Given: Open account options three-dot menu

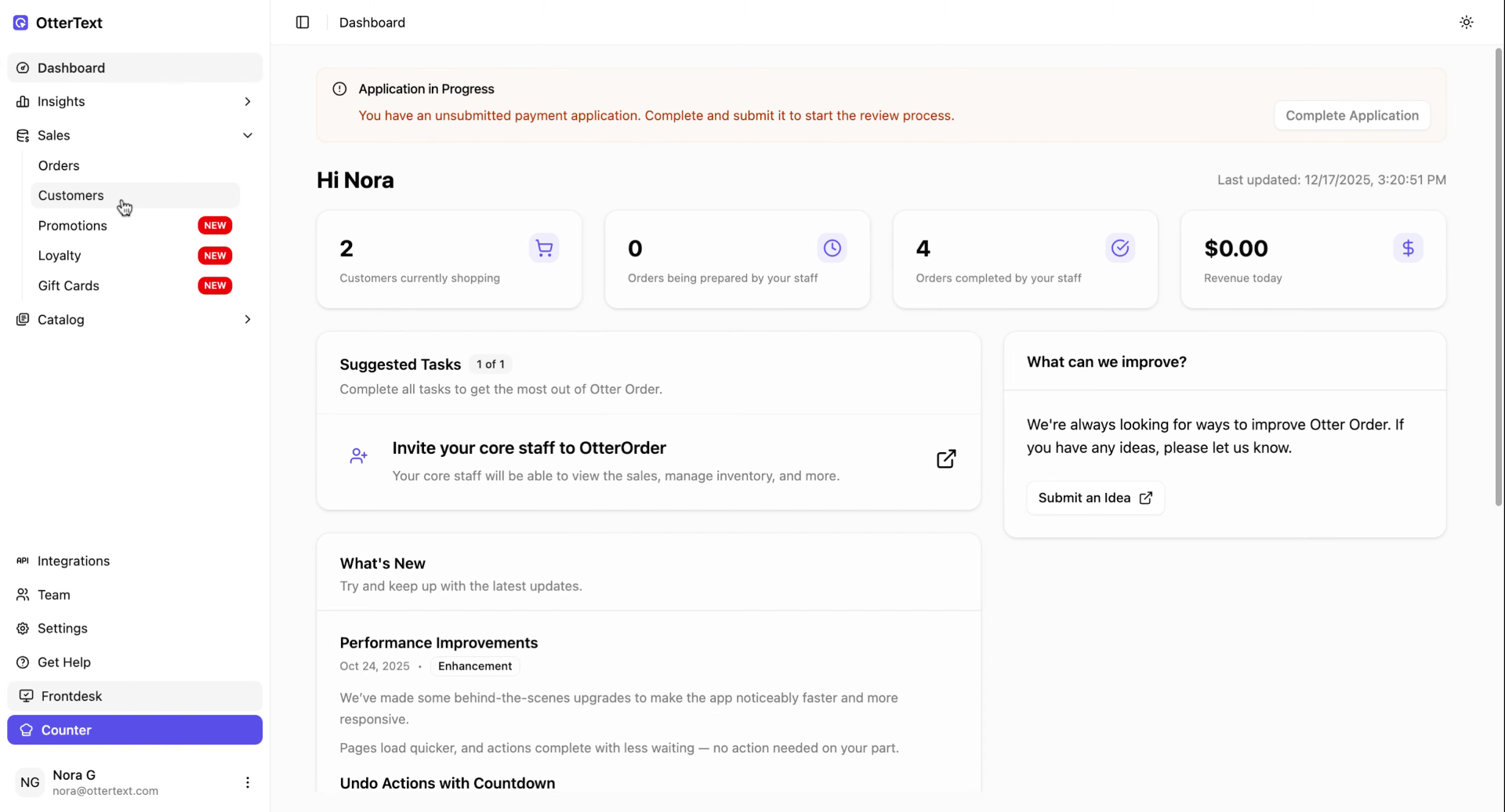Looking at the screenshot, I should 247,782.
